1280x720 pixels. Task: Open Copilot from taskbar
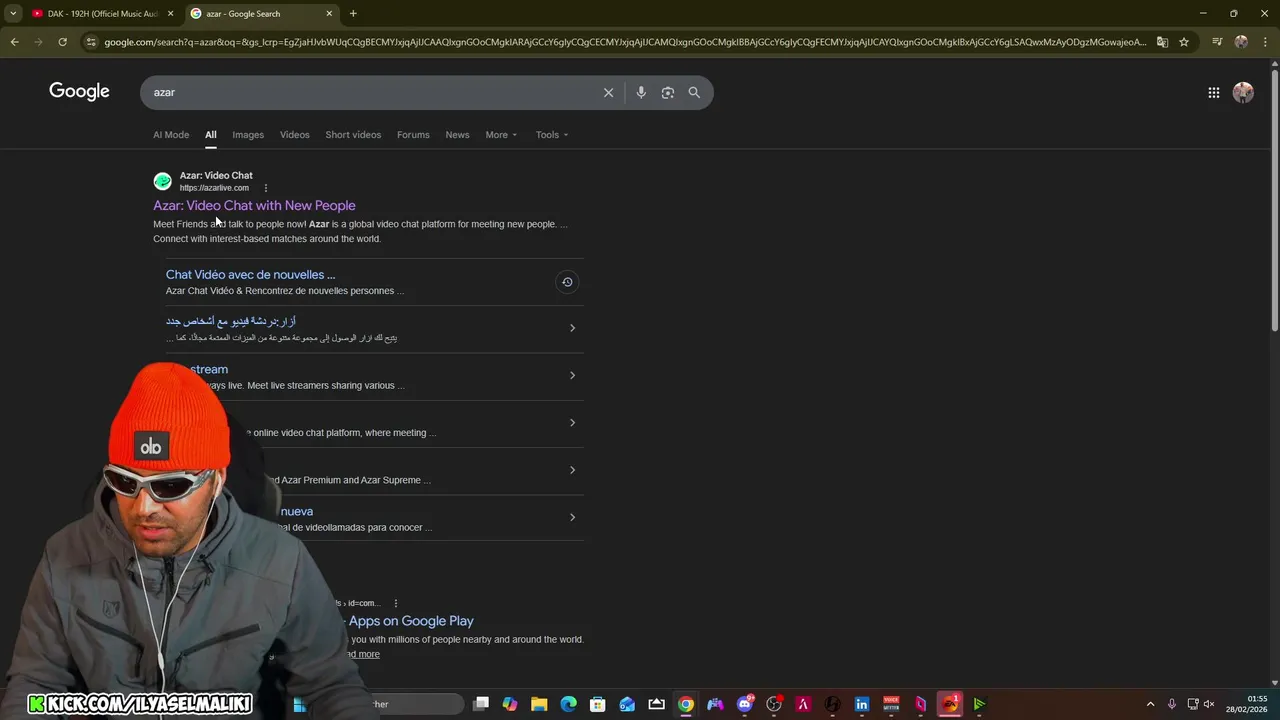point(510,704)
